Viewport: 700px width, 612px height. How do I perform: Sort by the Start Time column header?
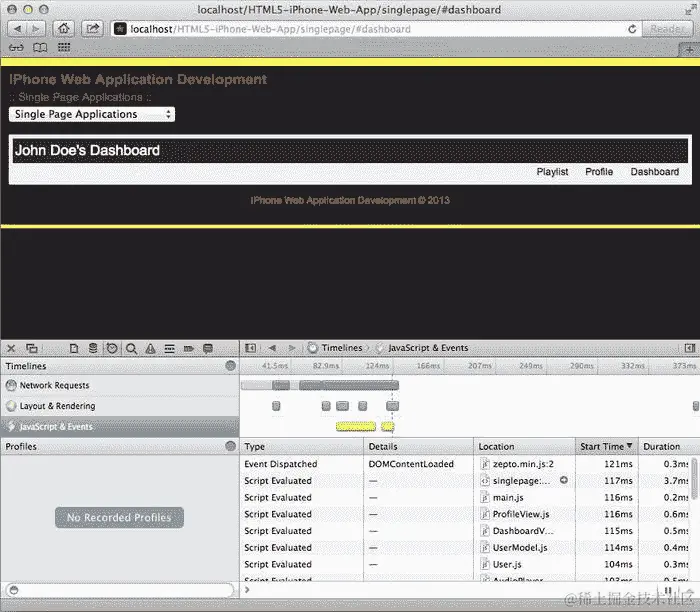[607, 446]
